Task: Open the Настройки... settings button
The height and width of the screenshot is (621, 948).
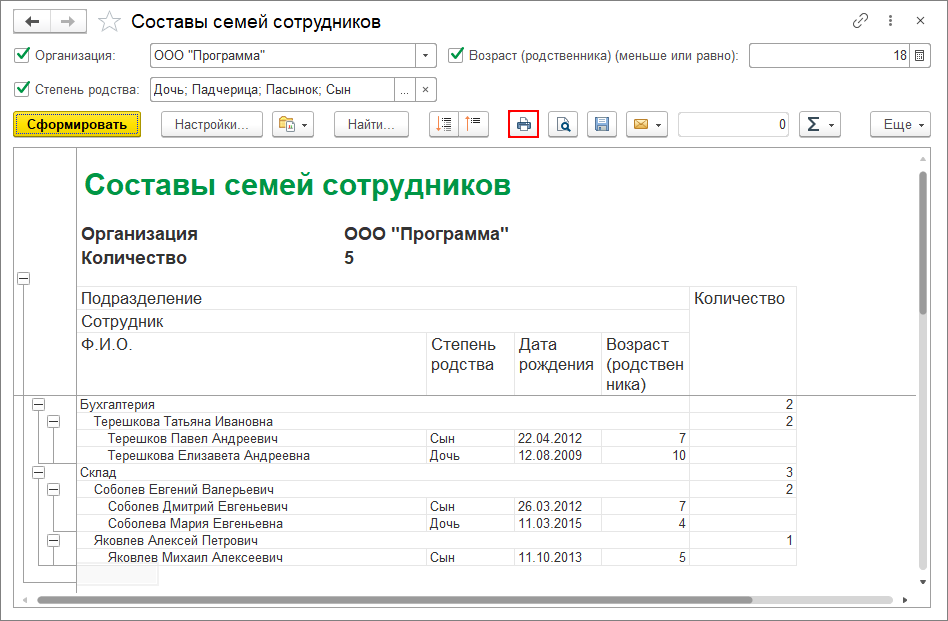Action: 211,125
